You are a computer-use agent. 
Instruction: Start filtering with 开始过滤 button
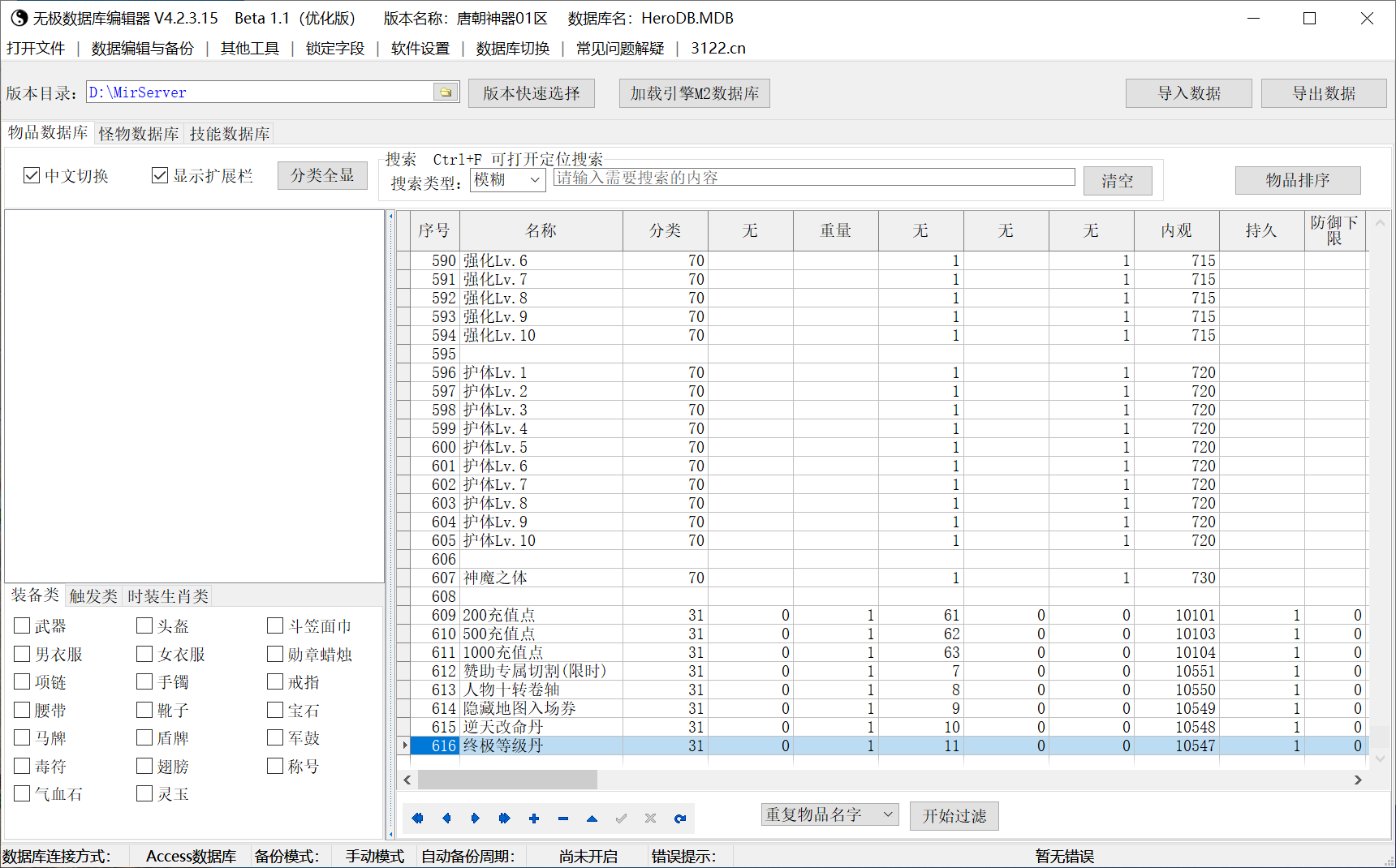(954, 816)
